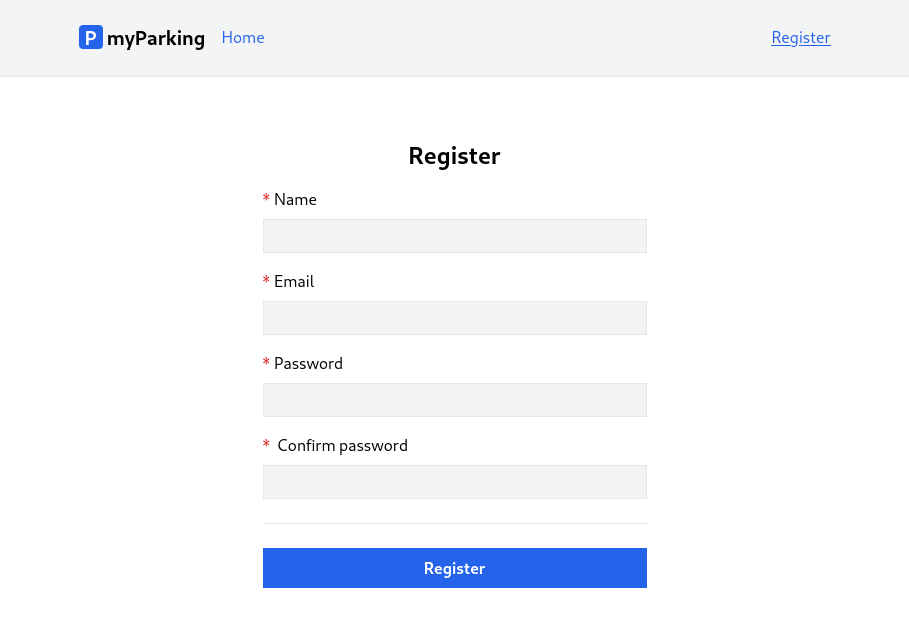Click the red asterisk beside Password
This screenshot has width=909, height=631.
[266, 362]
